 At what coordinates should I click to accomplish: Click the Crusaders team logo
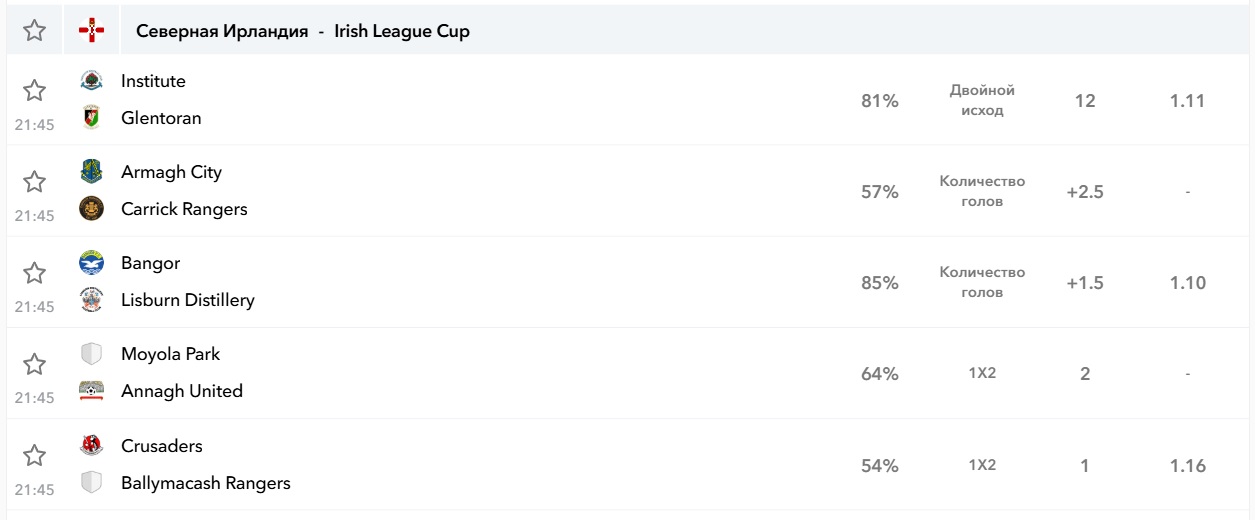pyautogui.click(x=91, y=446)
